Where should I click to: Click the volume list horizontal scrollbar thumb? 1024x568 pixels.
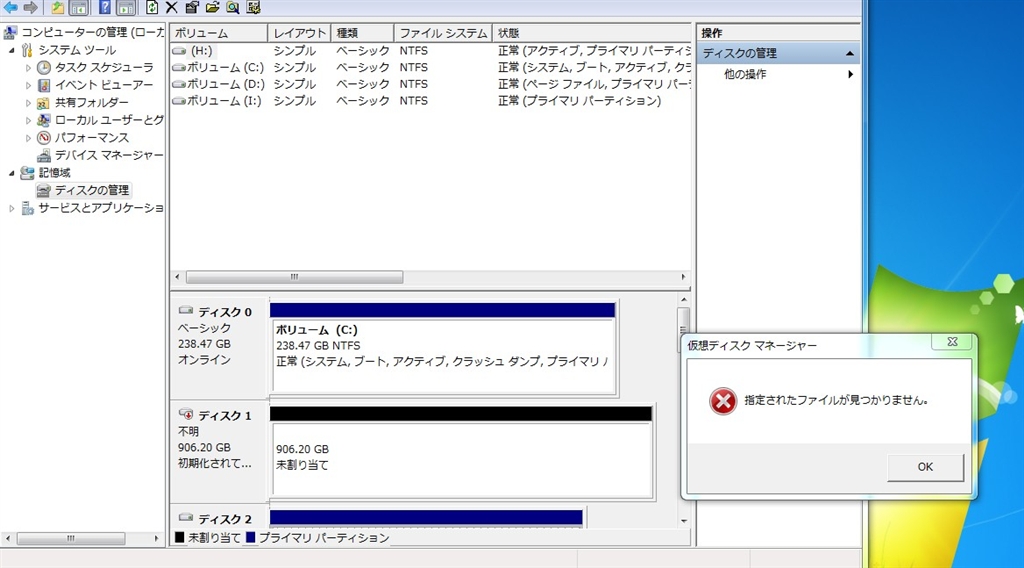tap(295, 277)
